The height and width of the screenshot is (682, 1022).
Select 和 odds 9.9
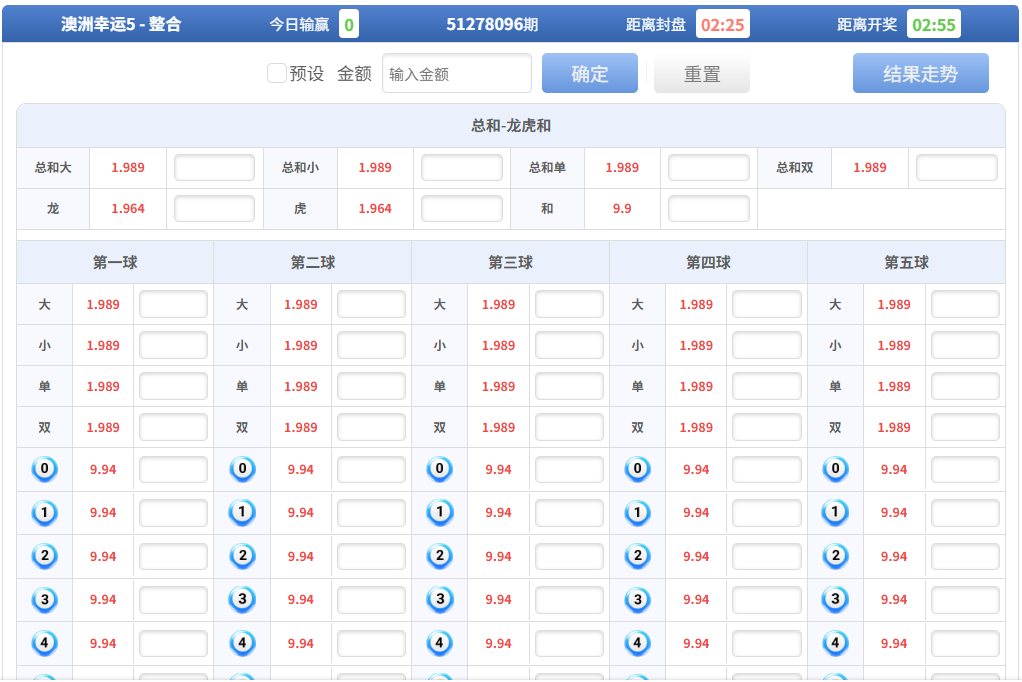[622, 209]
